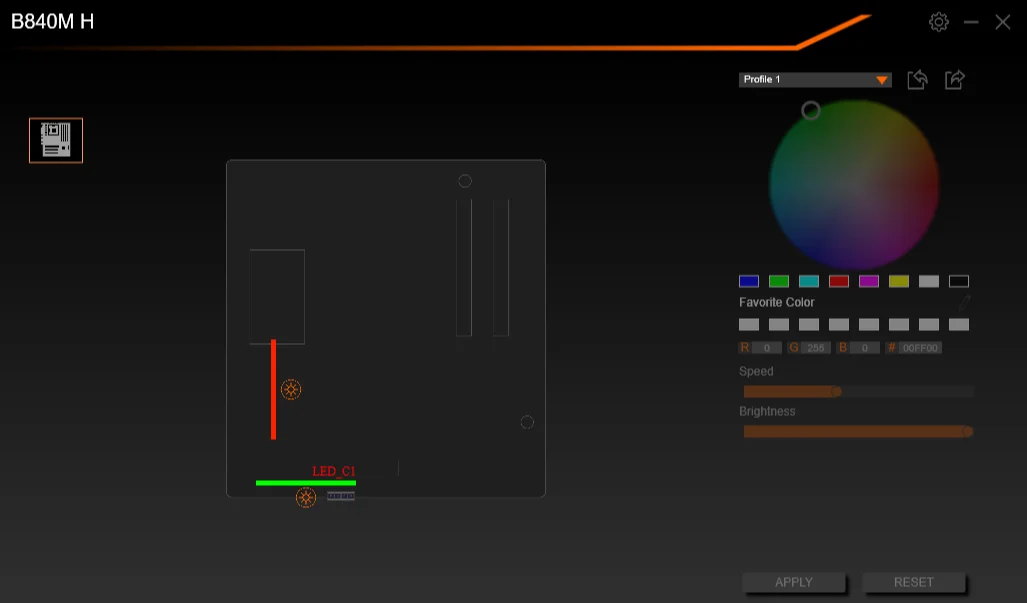Image resolution: width=1027 pixels, height=603 pixels.
Task: Pick the cyan preset color swatch
Action: [x=809, y=281]
